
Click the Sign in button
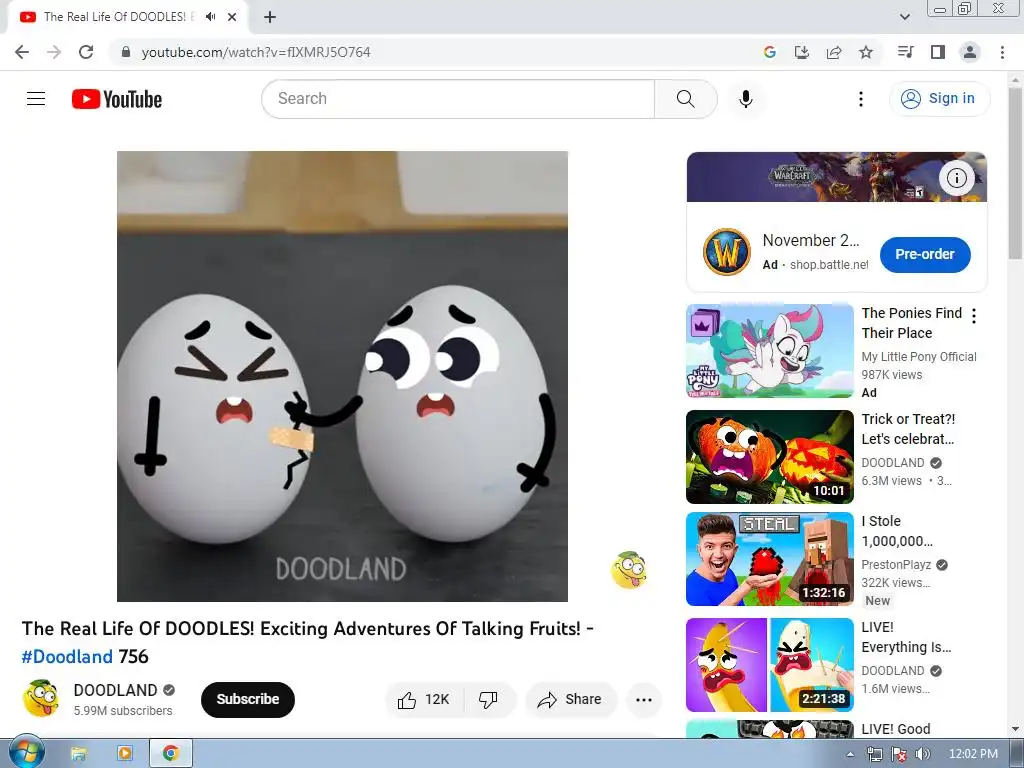(x=939, y=99)
